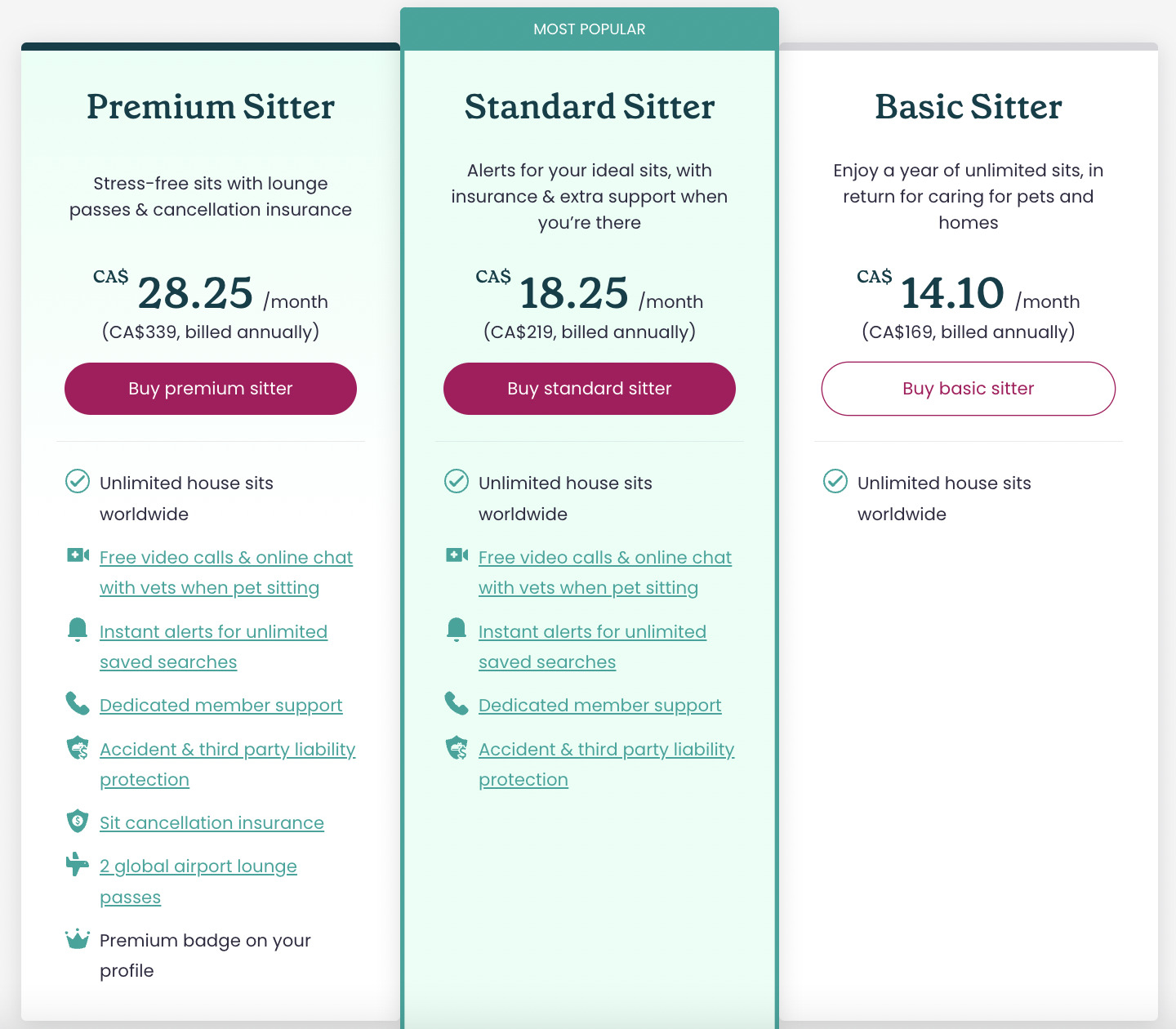Open Premium's Instant alerts for saved searches link
This screenshot has height=1029, width=1176.
click(213, 647)
